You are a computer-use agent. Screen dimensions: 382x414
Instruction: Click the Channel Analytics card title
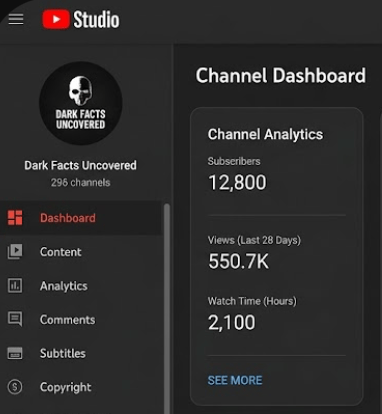265,134
